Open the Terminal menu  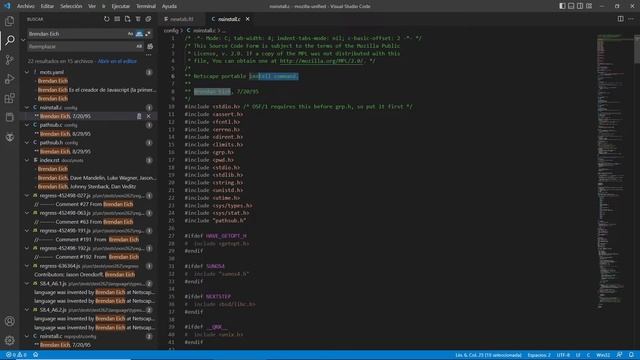(x=146, y=6)
